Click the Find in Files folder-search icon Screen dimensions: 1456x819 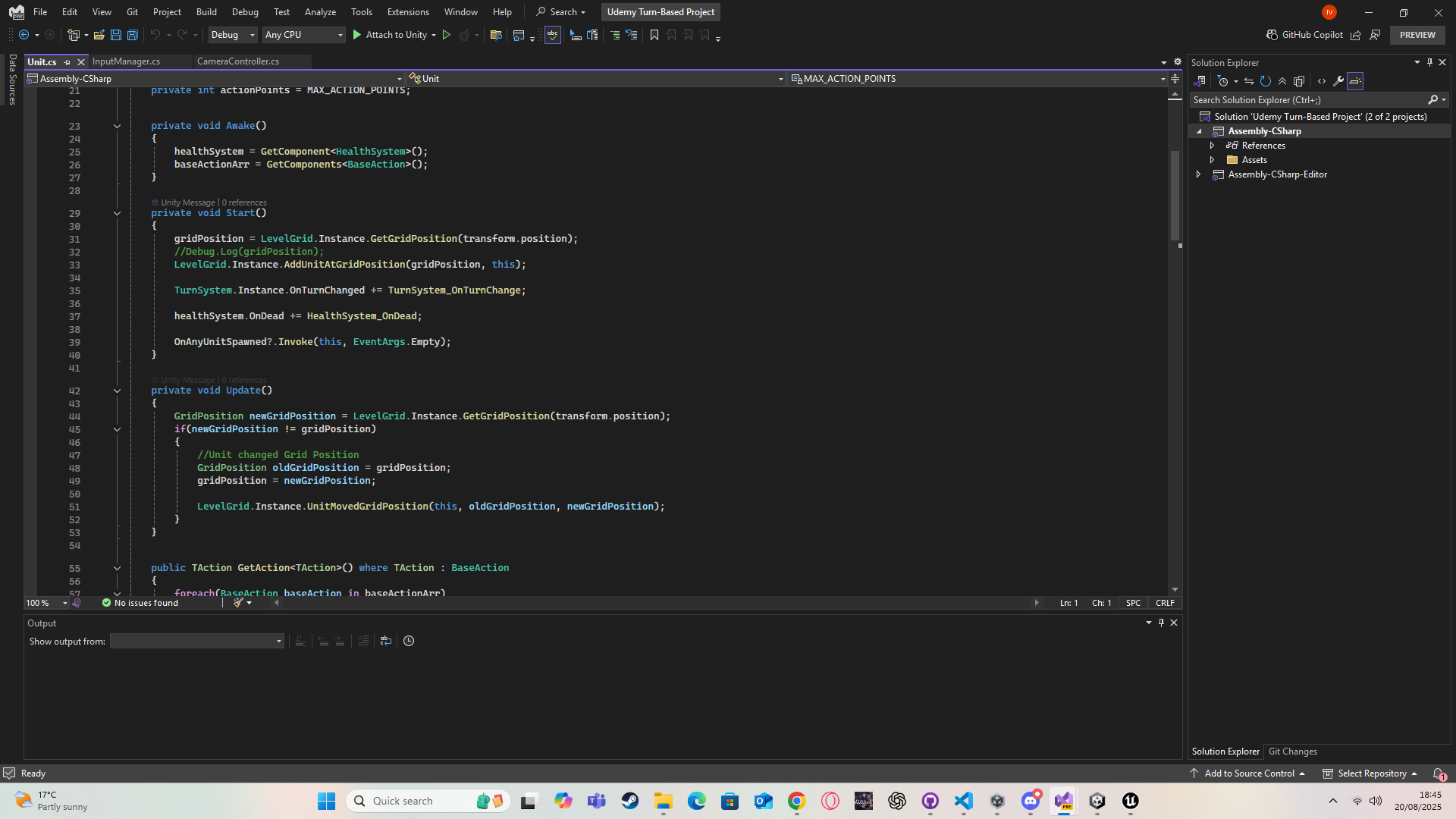pos(496,35)
